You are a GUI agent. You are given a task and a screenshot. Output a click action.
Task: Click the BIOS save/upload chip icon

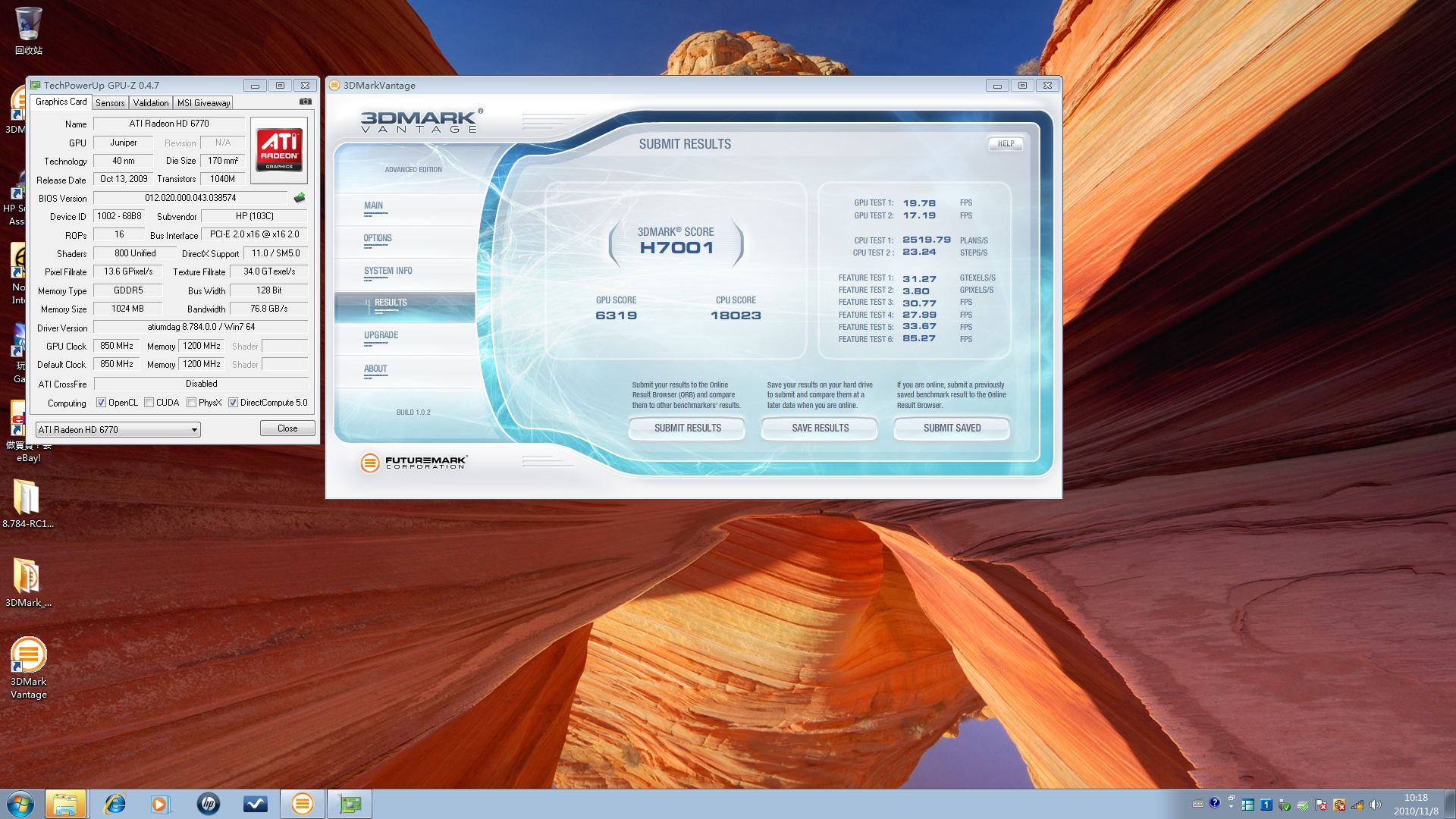click(x=300, y=198)
